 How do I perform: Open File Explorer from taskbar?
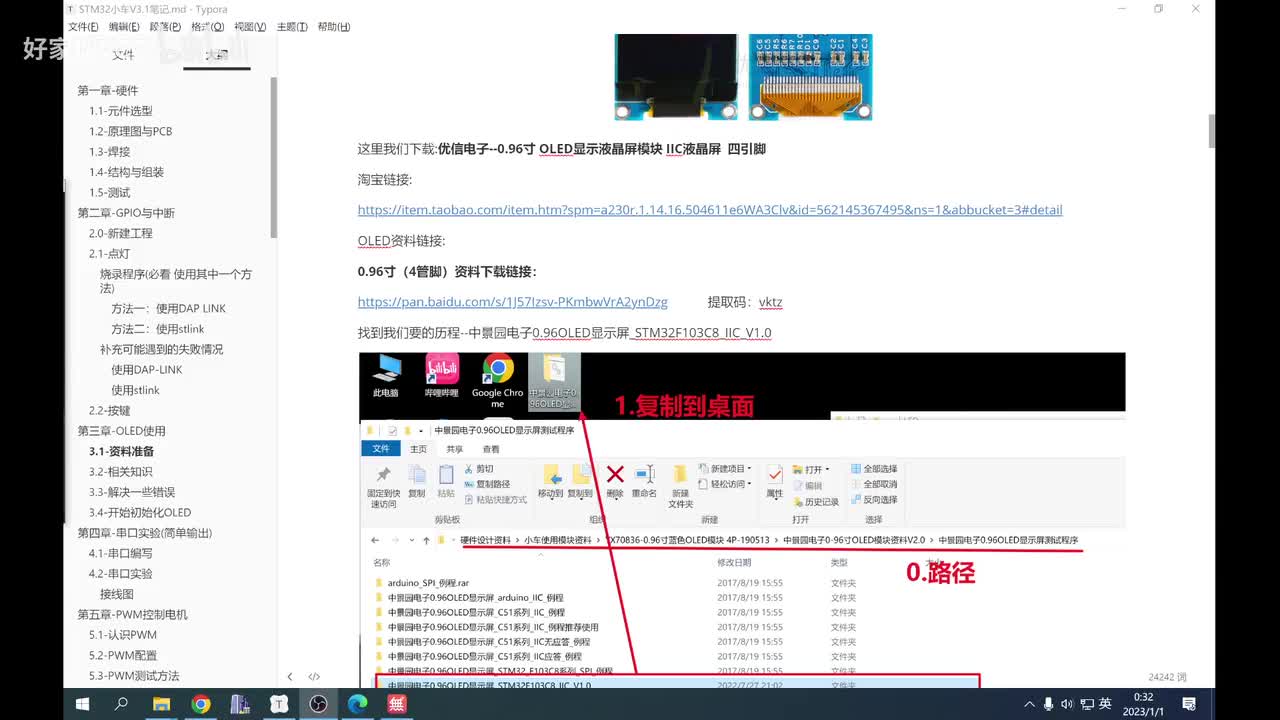click(x=161, y=704)
